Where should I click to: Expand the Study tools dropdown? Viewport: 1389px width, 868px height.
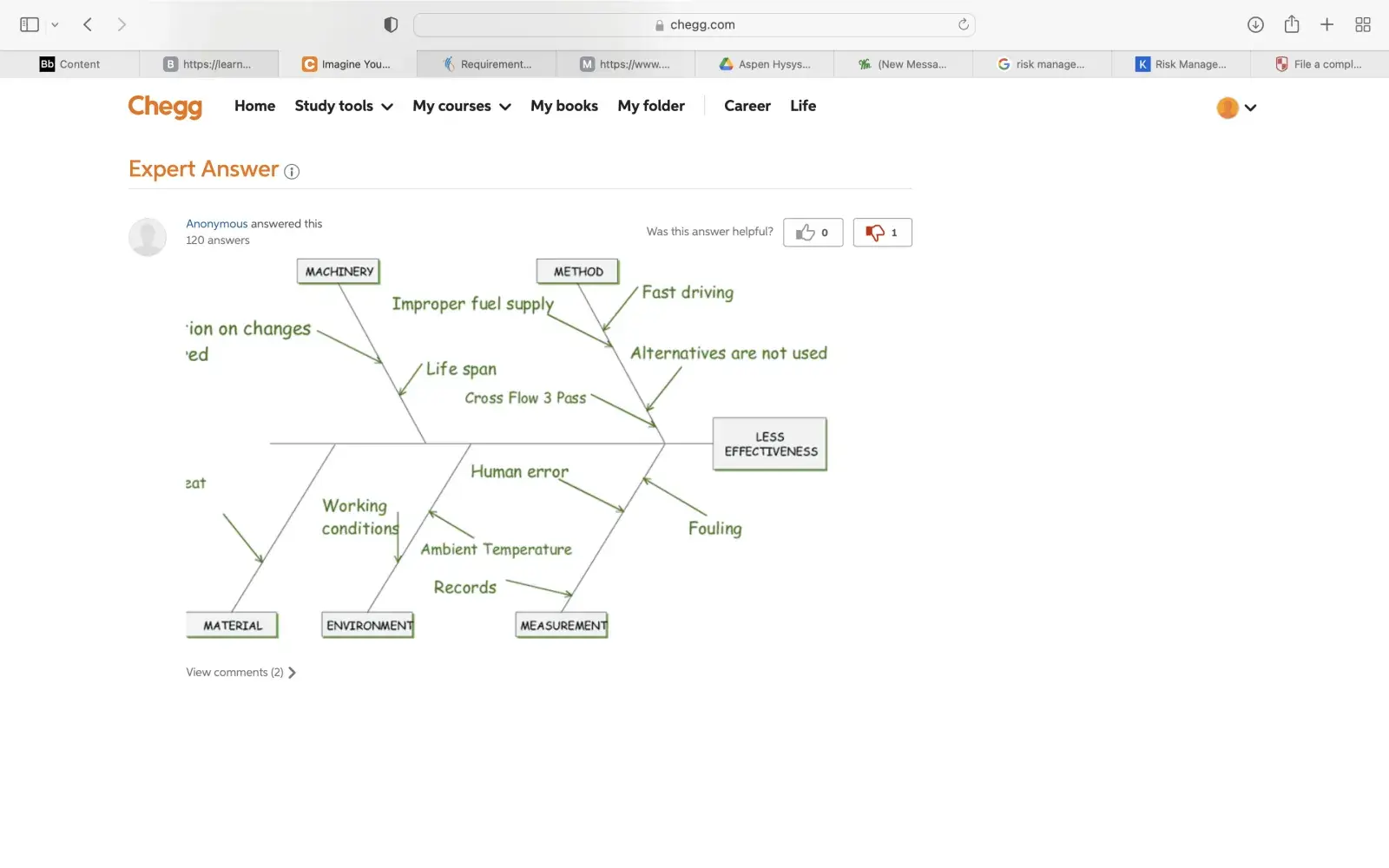coord(343,106)
